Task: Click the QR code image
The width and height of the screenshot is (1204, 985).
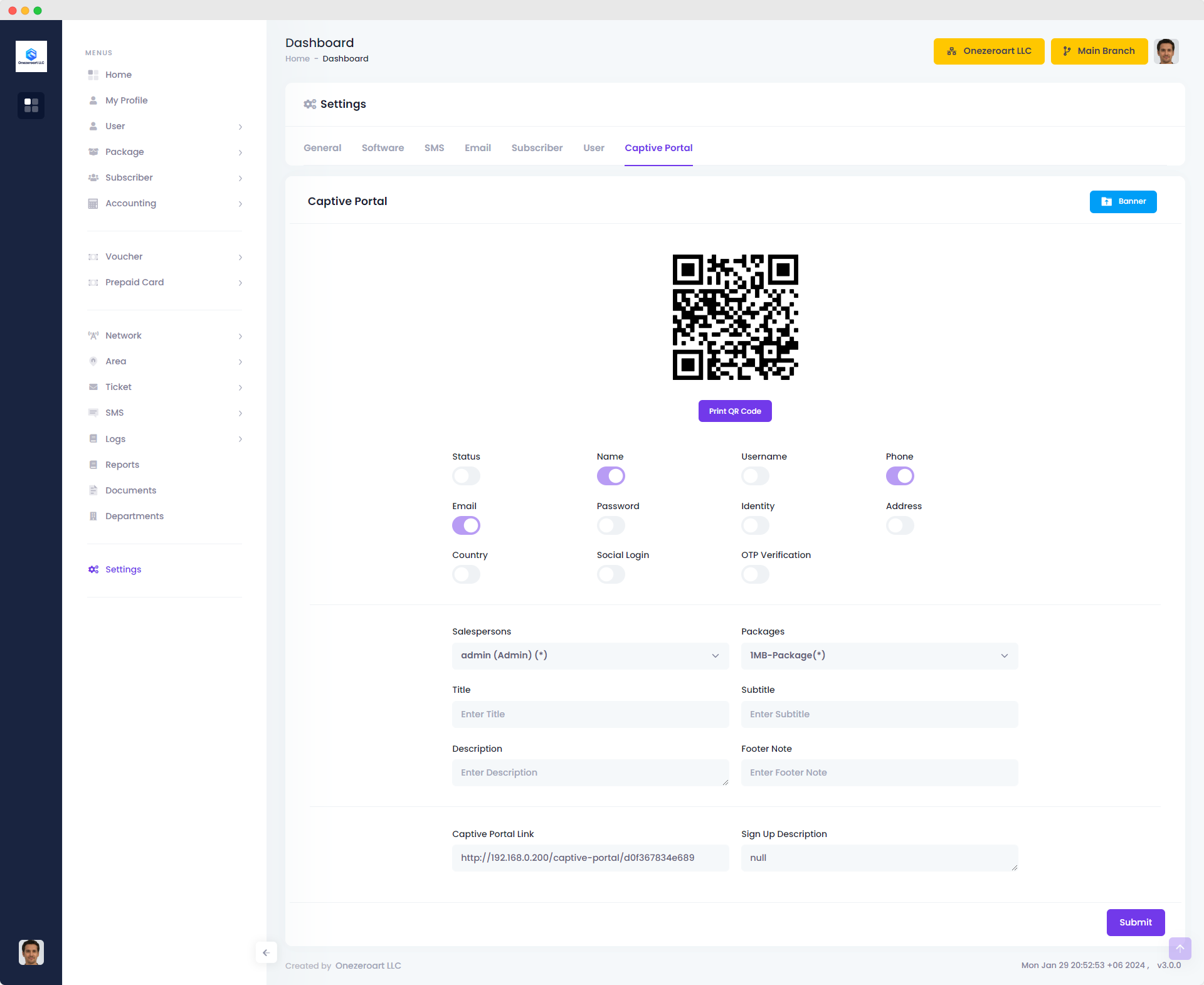Action: [x=735, y=317]
